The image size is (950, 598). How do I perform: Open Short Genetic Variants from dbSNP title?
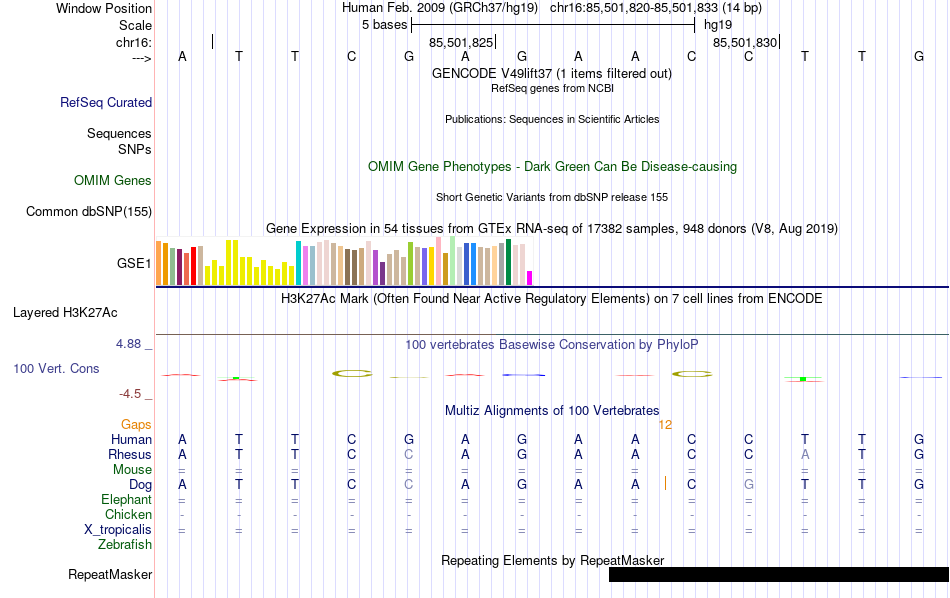552,198
